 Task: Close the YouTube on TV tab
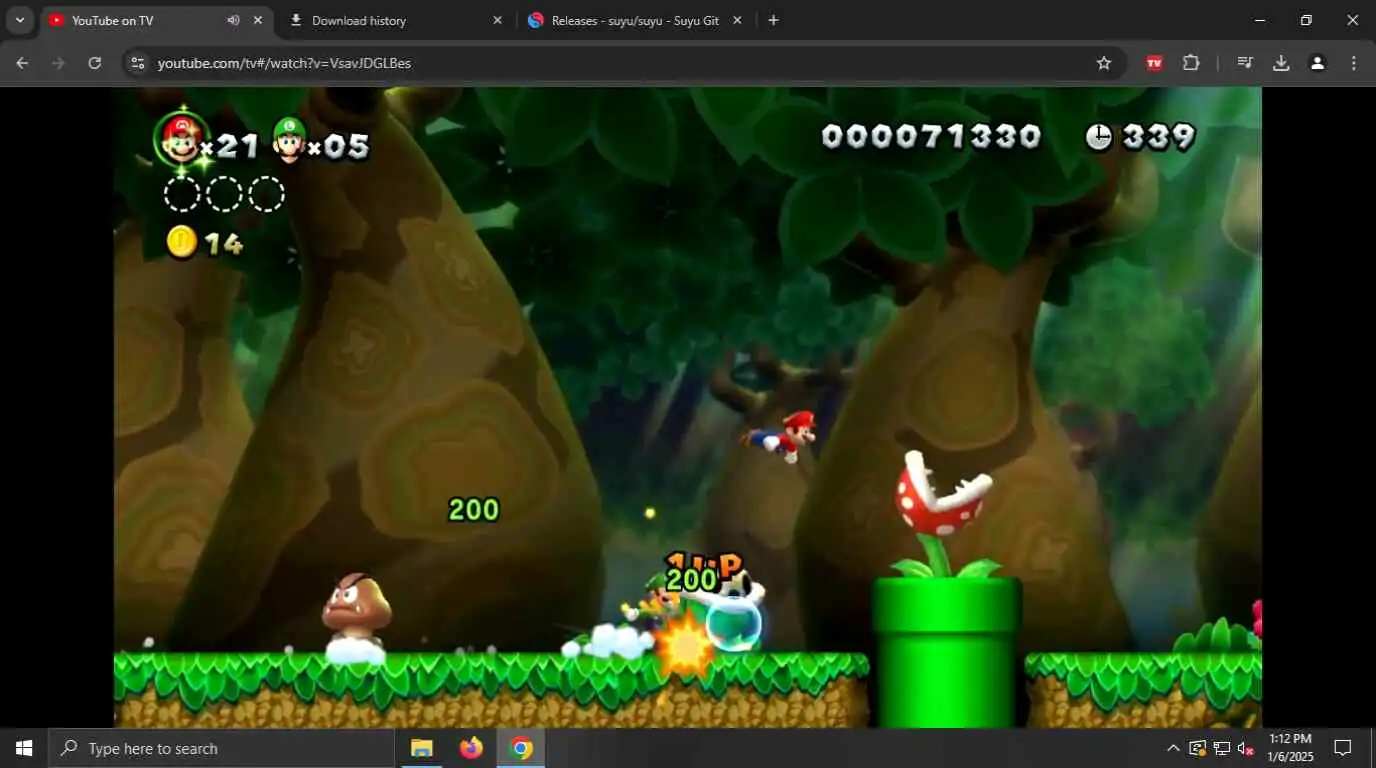tap(258, 20)
